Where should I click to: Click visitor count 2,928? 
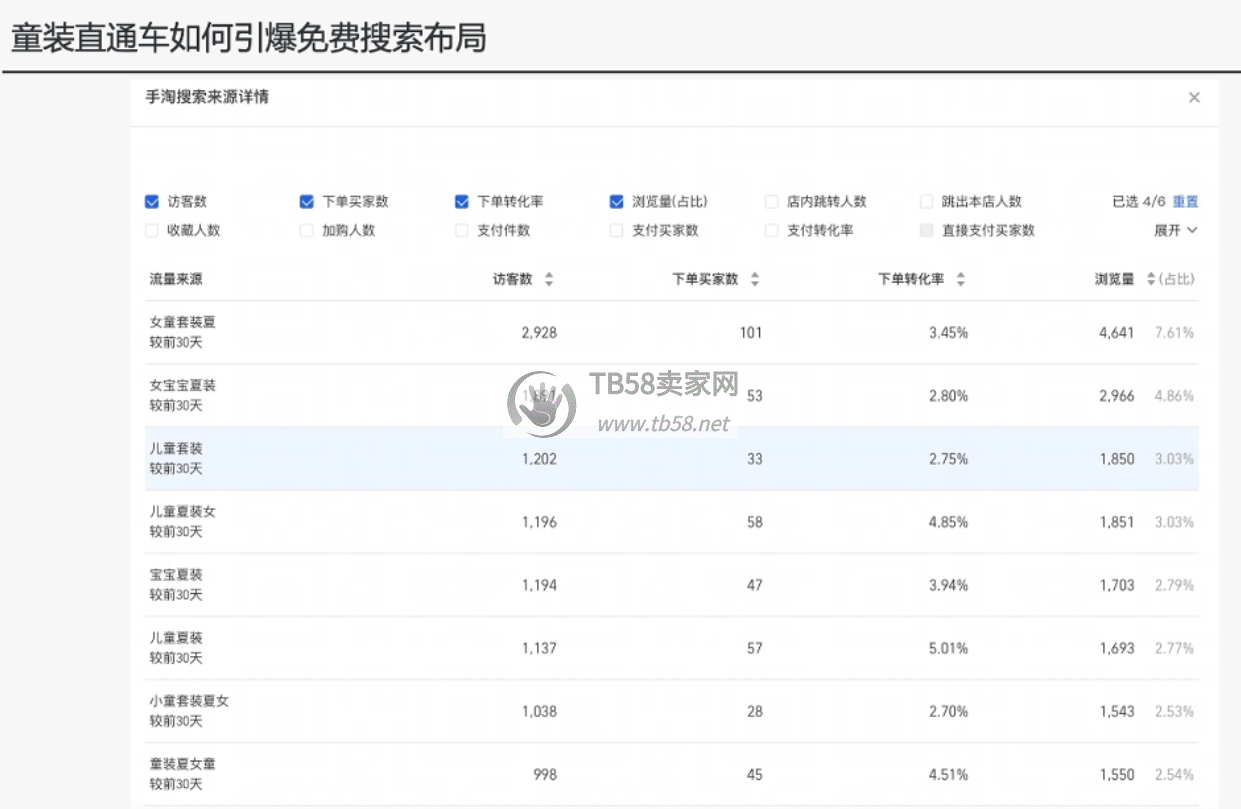pyautogui.click(x=539, y=333)
